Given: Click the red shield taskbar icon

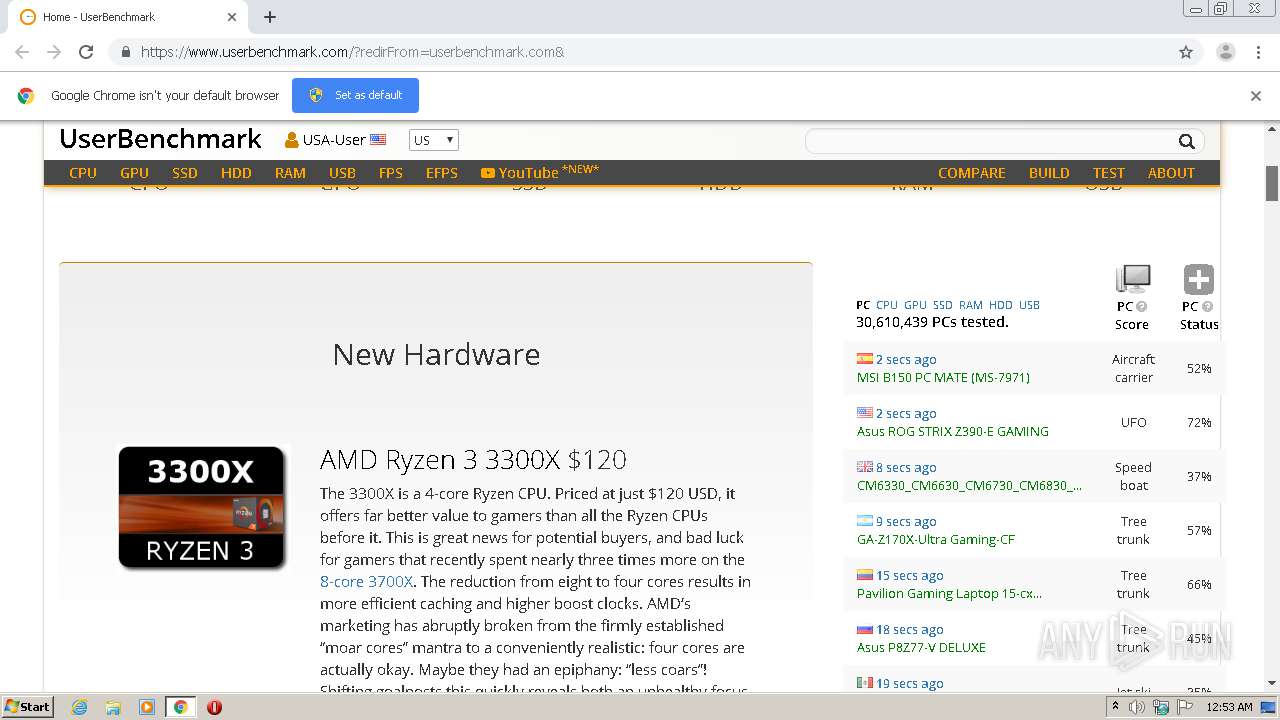Looking at the screenshot, I should (214, 707).
